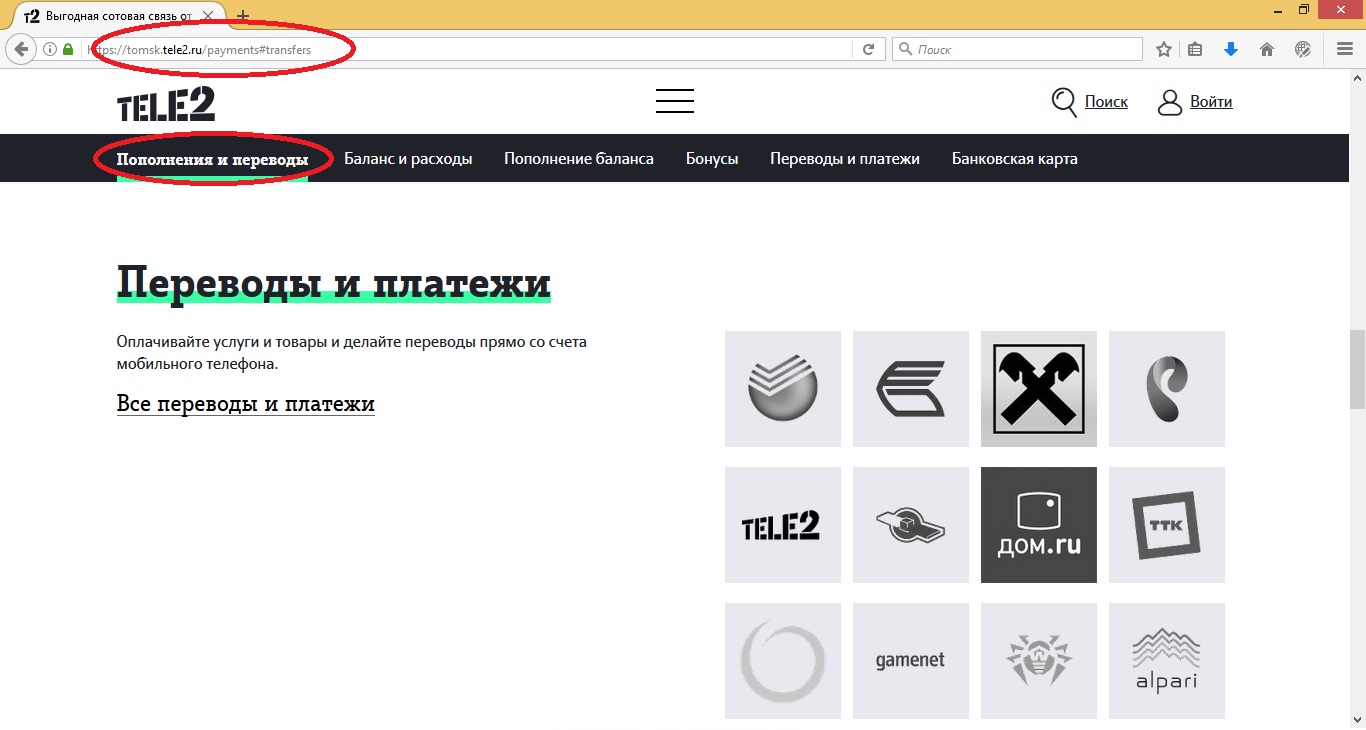Open the site hamburger menu
The image size is (1366, 730).
click(x=674, y=100)
